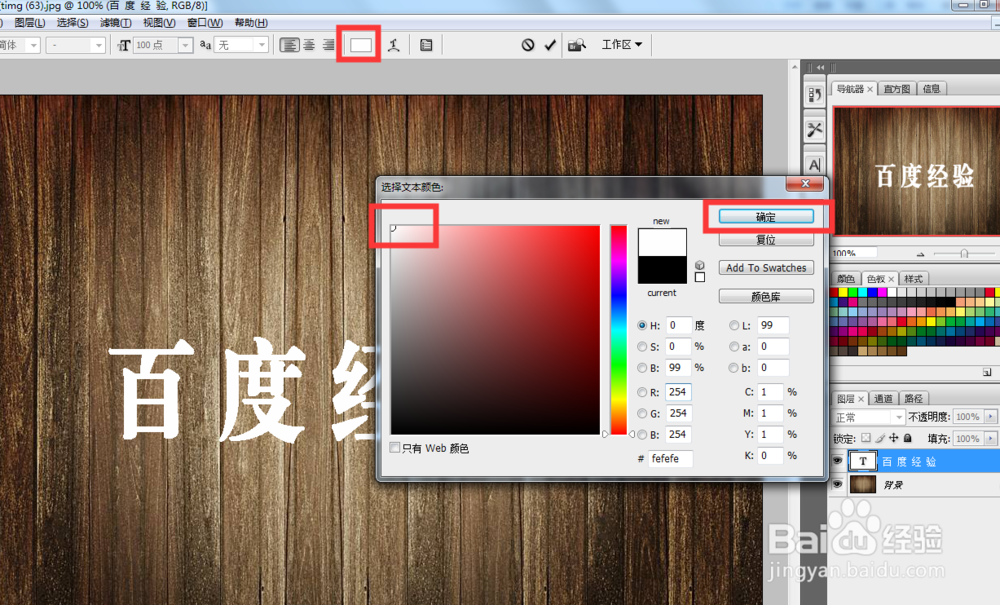Click the center text alignment icon
1000x605 pixels.
(309, 45)
